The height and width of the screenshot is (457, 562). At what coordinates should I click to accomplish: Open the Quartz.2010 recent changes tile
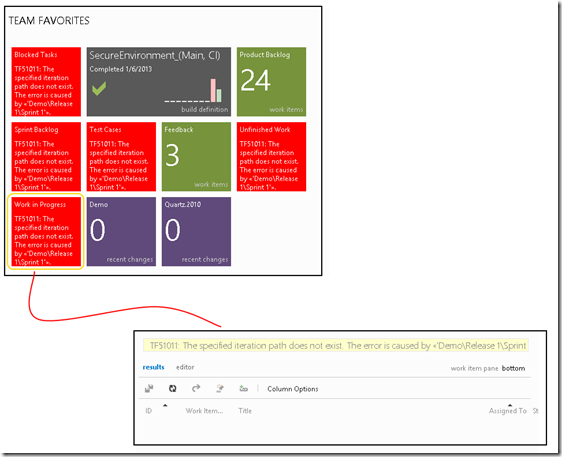[x=196, y=232]
